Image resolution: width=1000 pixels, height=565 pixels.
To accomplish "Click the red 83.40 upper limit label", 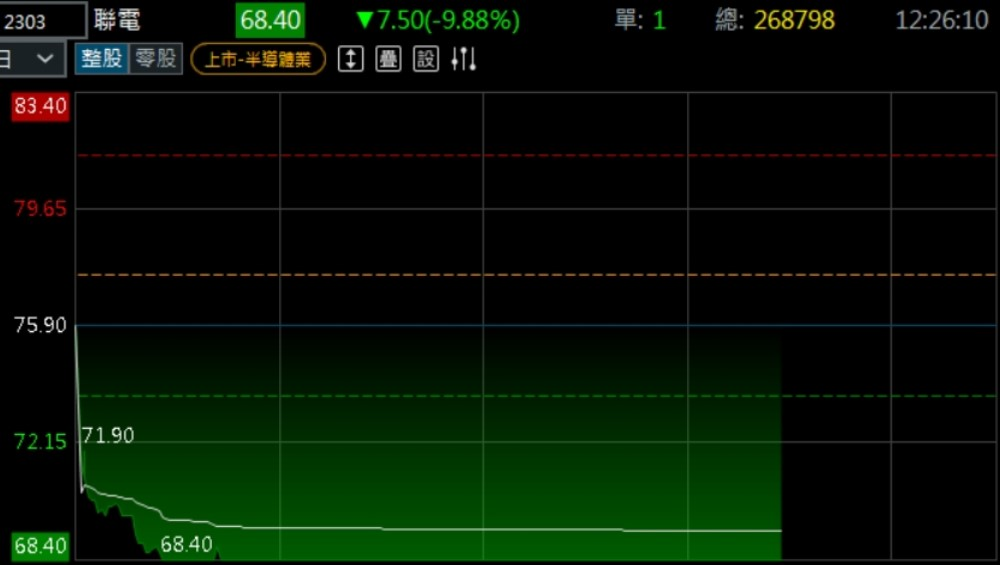I will (40, 107).
